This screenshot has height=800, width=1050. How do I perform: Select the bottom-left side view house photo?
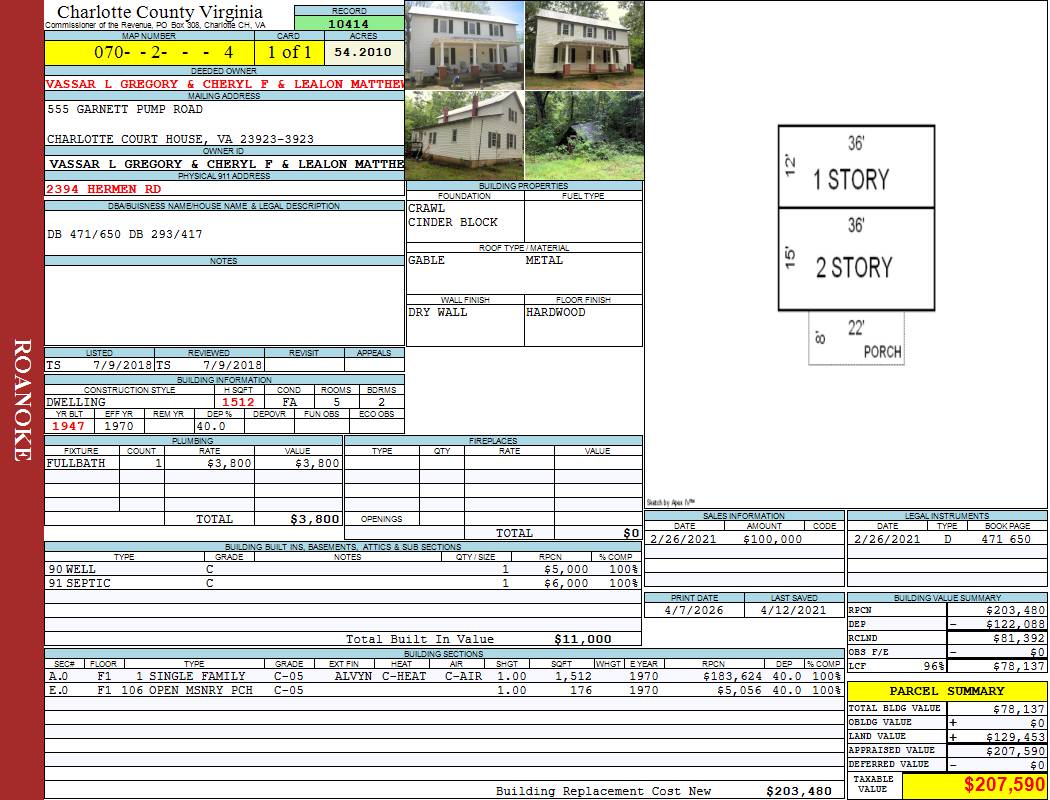[464, 135]
